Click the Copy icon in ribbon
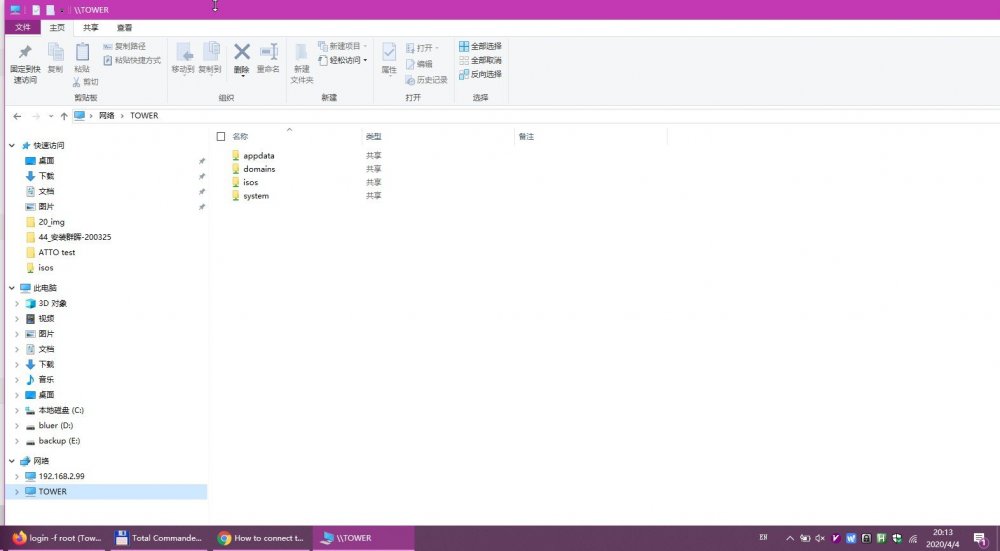 click(x=55, y=52)
